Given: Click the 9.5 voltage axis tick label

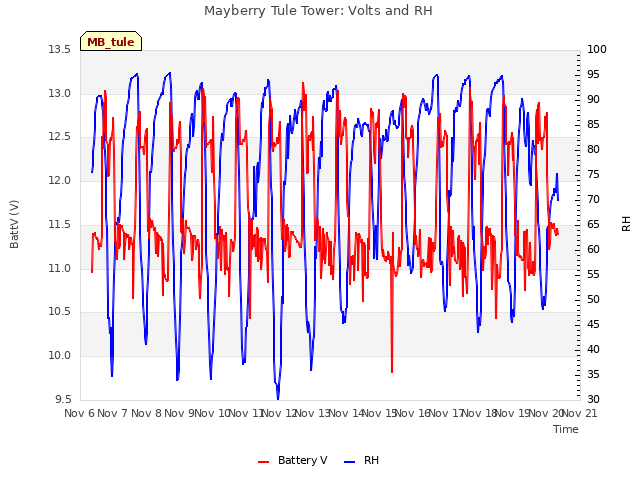Looking at the screenshot, I should point(63,399).
